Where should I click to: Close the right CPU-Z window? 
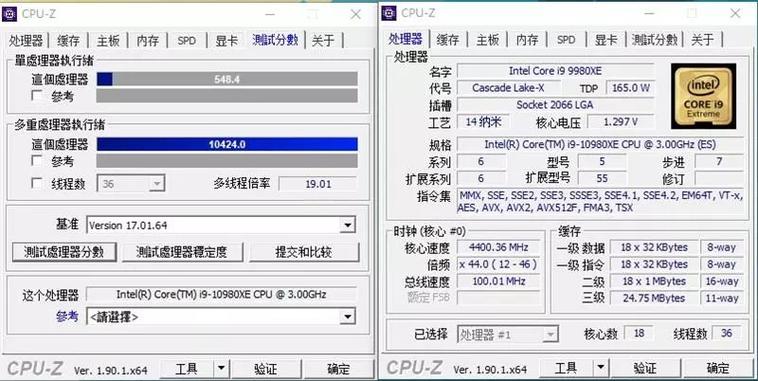coord(735,14)
